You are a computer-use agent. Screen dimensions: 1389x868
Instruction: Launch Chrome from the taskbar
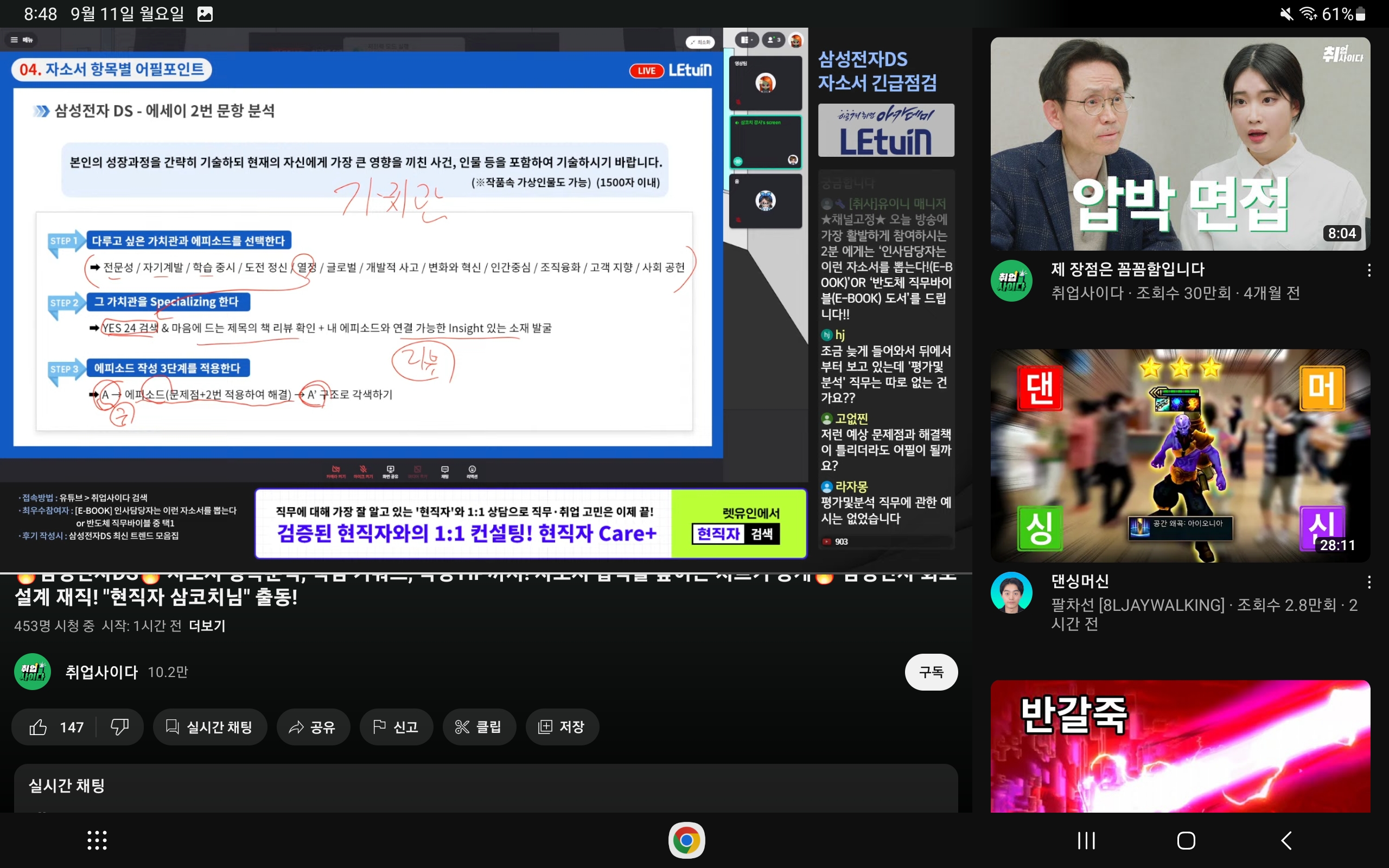click(x=686, y=840)
